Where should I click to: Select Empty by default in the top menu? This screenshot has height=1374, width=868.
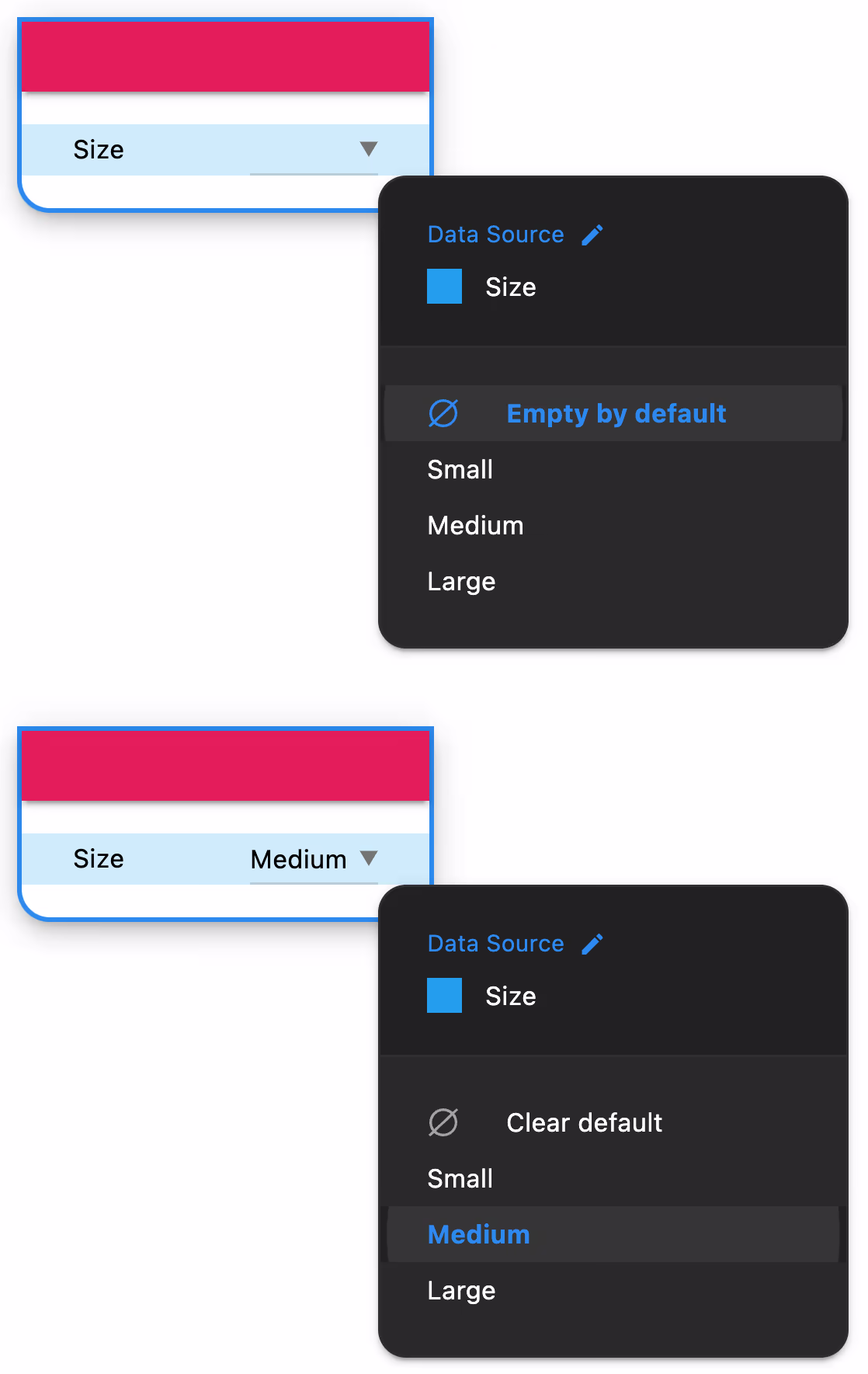coord(616,413)
